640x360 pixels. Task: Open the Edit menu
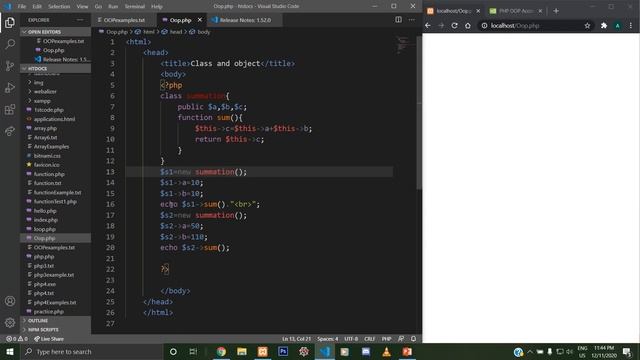[37, 6]
